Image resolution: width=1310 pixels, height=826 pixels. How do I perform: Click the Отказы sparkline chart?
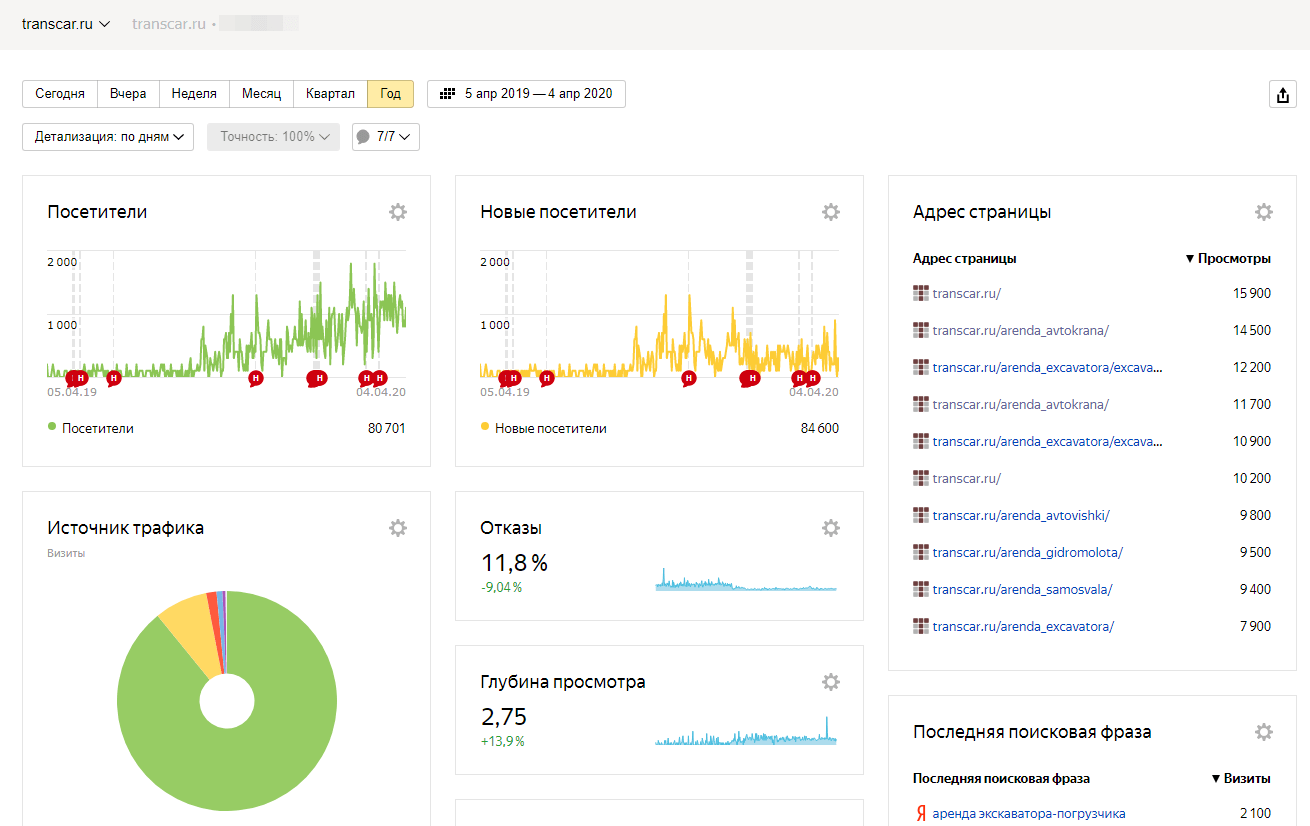click(746, 580)
